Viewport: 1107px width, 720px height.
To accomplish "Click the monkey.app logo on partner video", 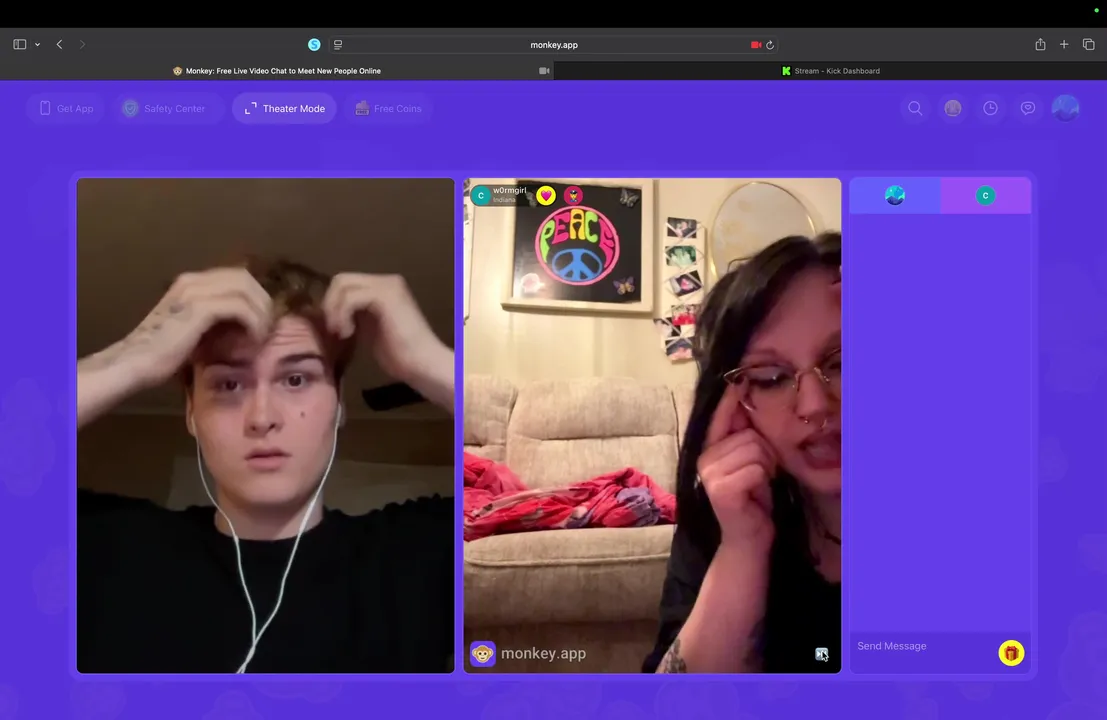I will click(528, 654).
